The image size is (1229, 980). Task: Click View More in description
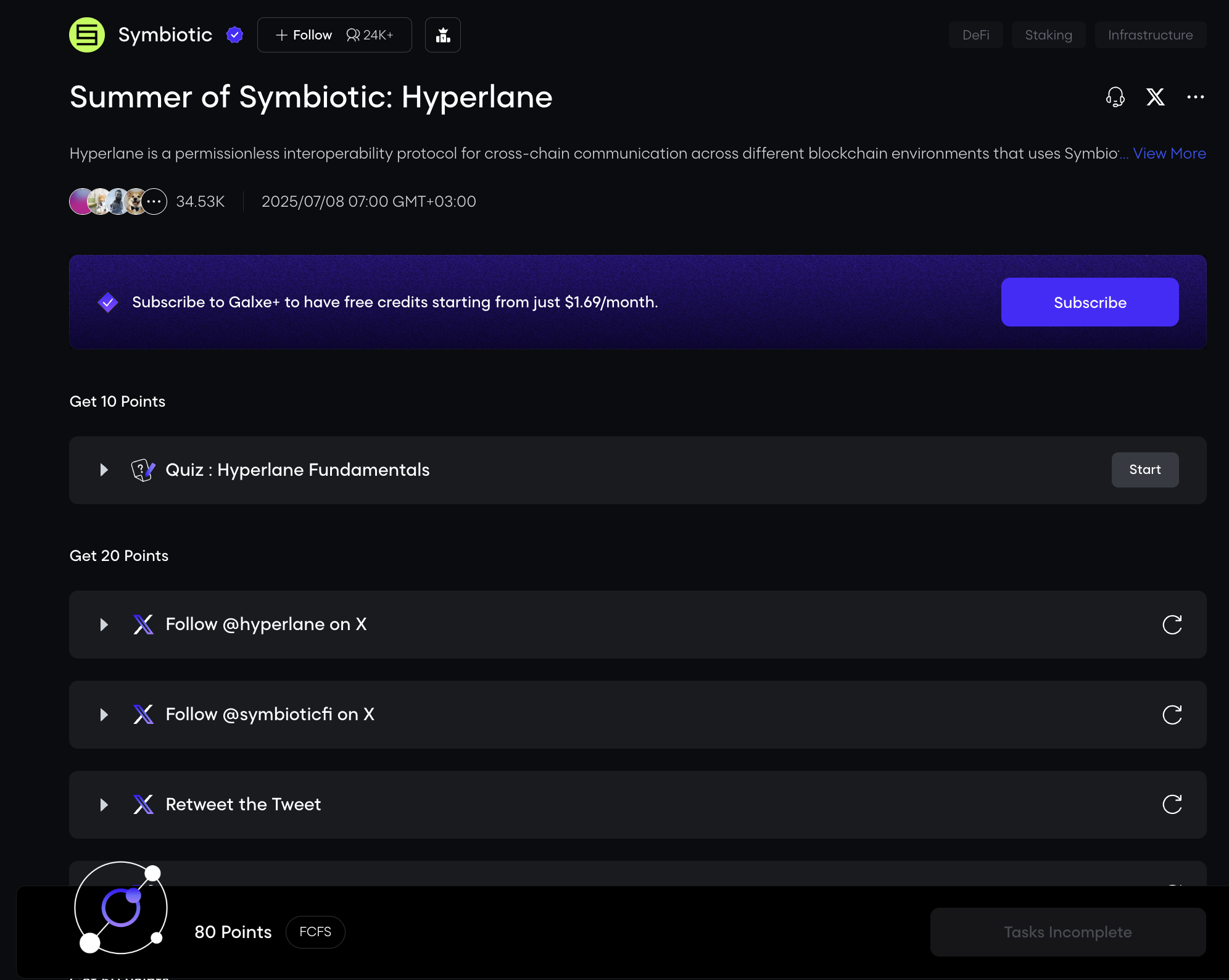1169,154
